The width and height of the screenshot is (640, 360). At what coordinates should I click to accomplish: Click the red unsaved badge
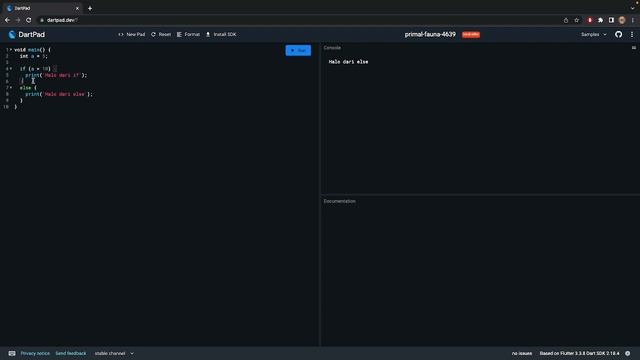pyautogui.click(x=471, y=35)
